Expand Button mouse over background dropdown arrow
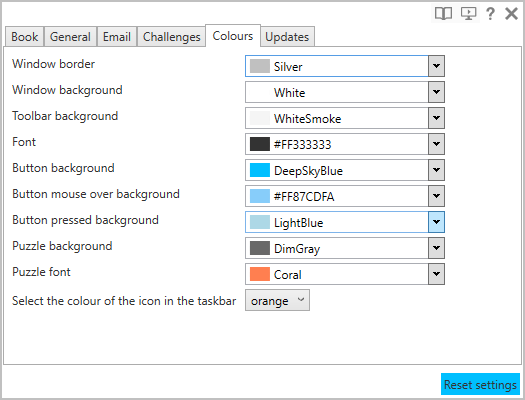525x400 pixels. (x=436, y=196)
